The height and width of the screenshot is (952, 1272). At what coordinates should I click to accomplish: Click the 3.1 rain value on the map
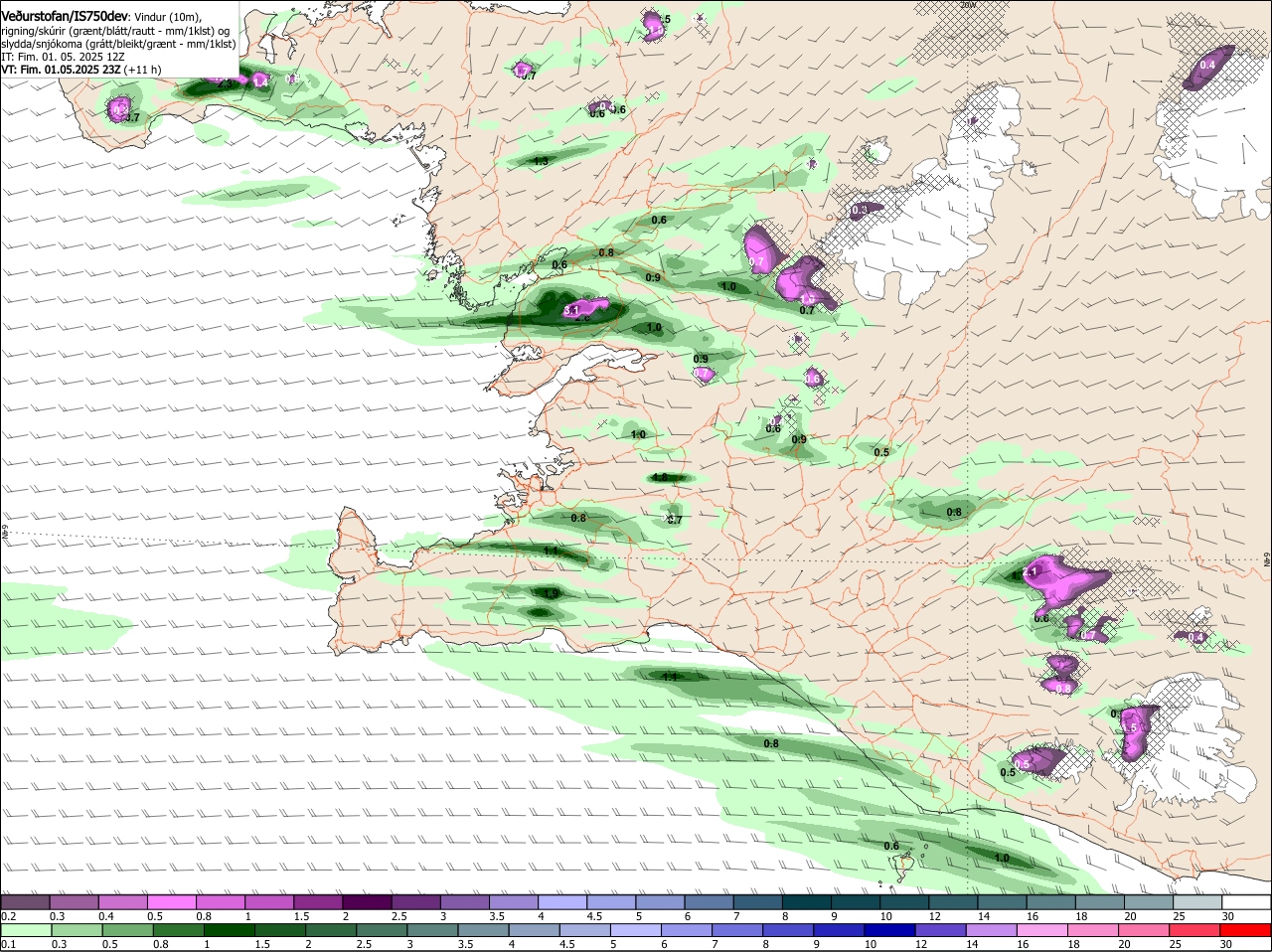pyautogui.click(x=571, y=311)
